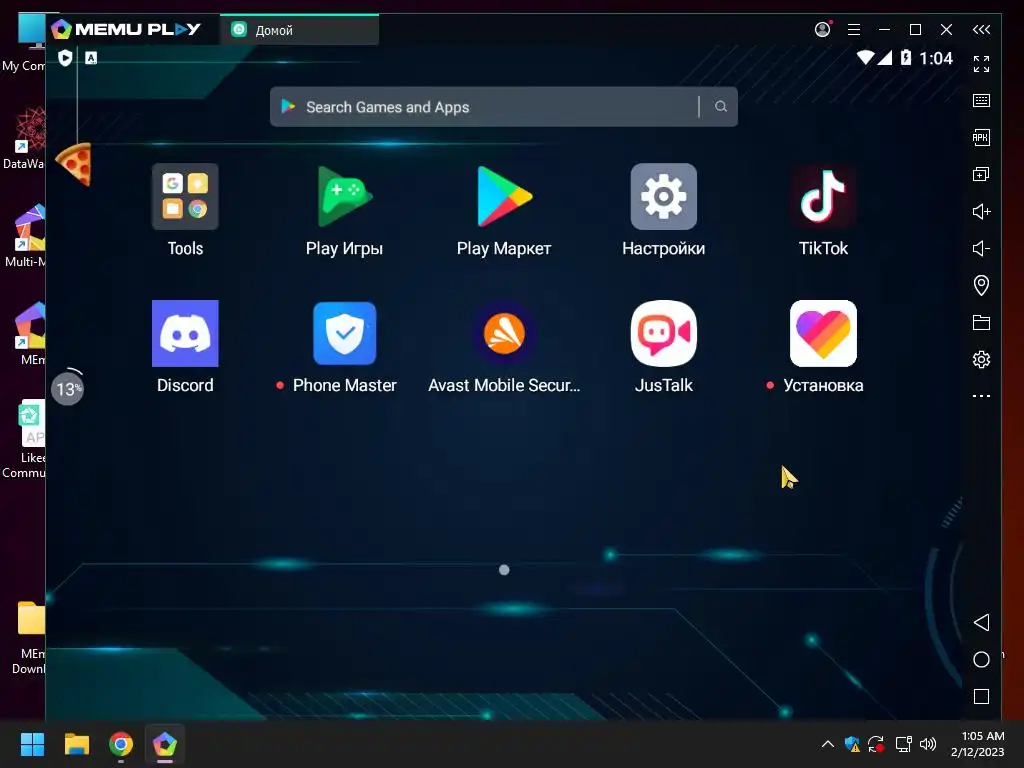The width and height of the screenshot is (1024, 768).
Task: Click the pizza slice floating icon
Action: [75, 164]
